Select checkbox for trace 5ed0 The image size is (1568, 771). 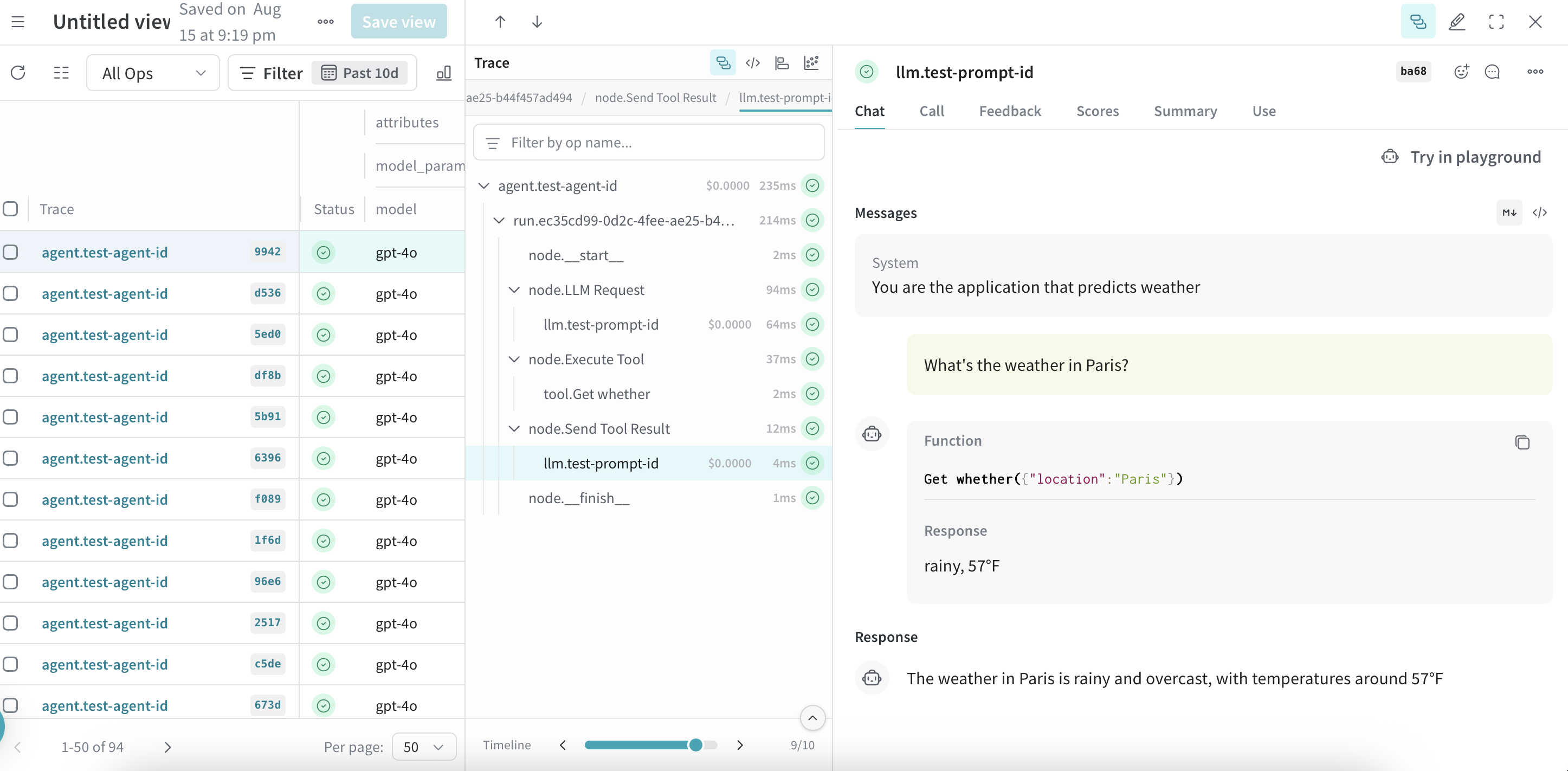point(10,335)
